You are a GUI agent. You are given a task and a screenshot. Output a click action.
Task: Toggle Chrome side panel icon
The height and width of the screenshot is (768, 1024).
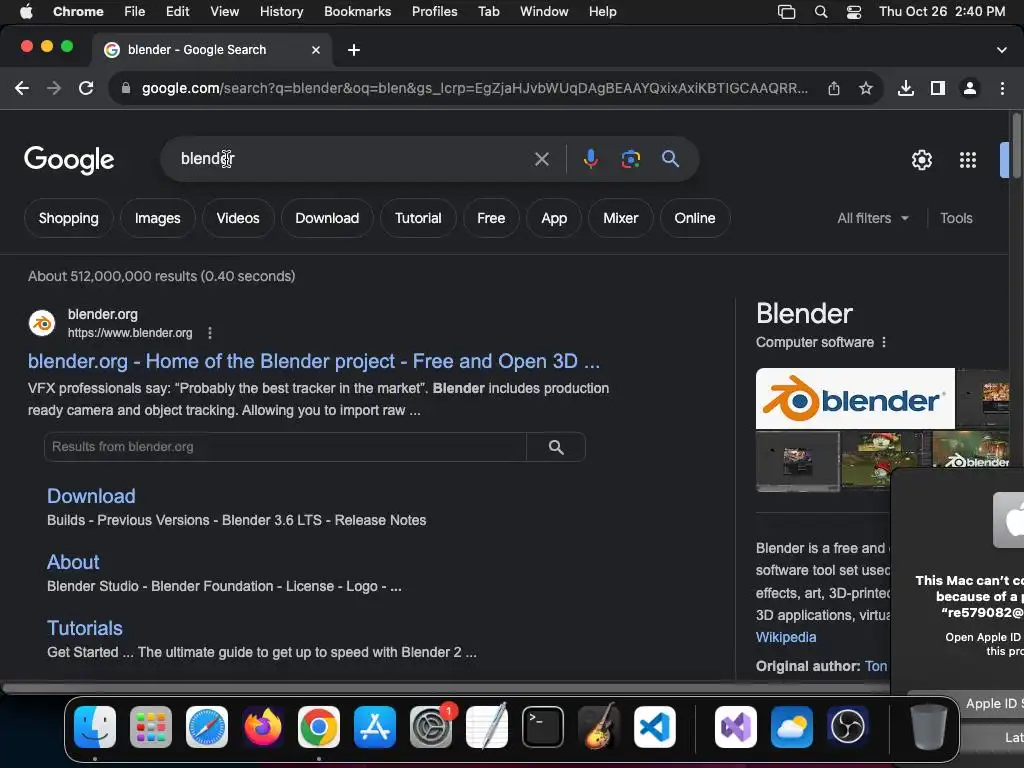click(938, 88)
